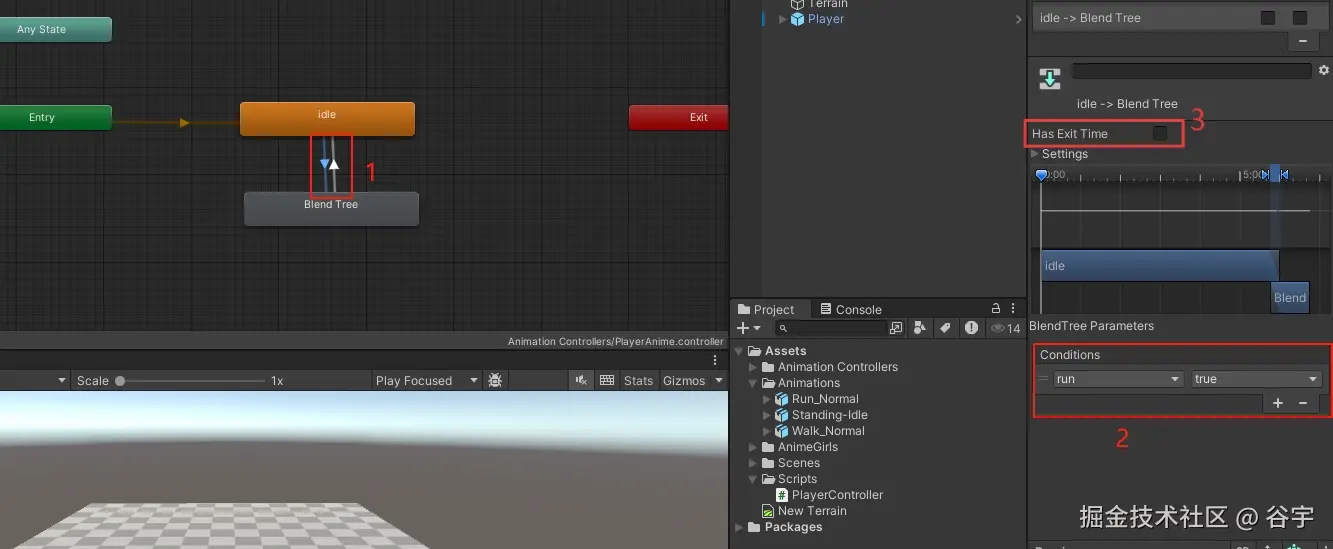Click the Gizmos button
1333x549 pixels.
(684, 380)
